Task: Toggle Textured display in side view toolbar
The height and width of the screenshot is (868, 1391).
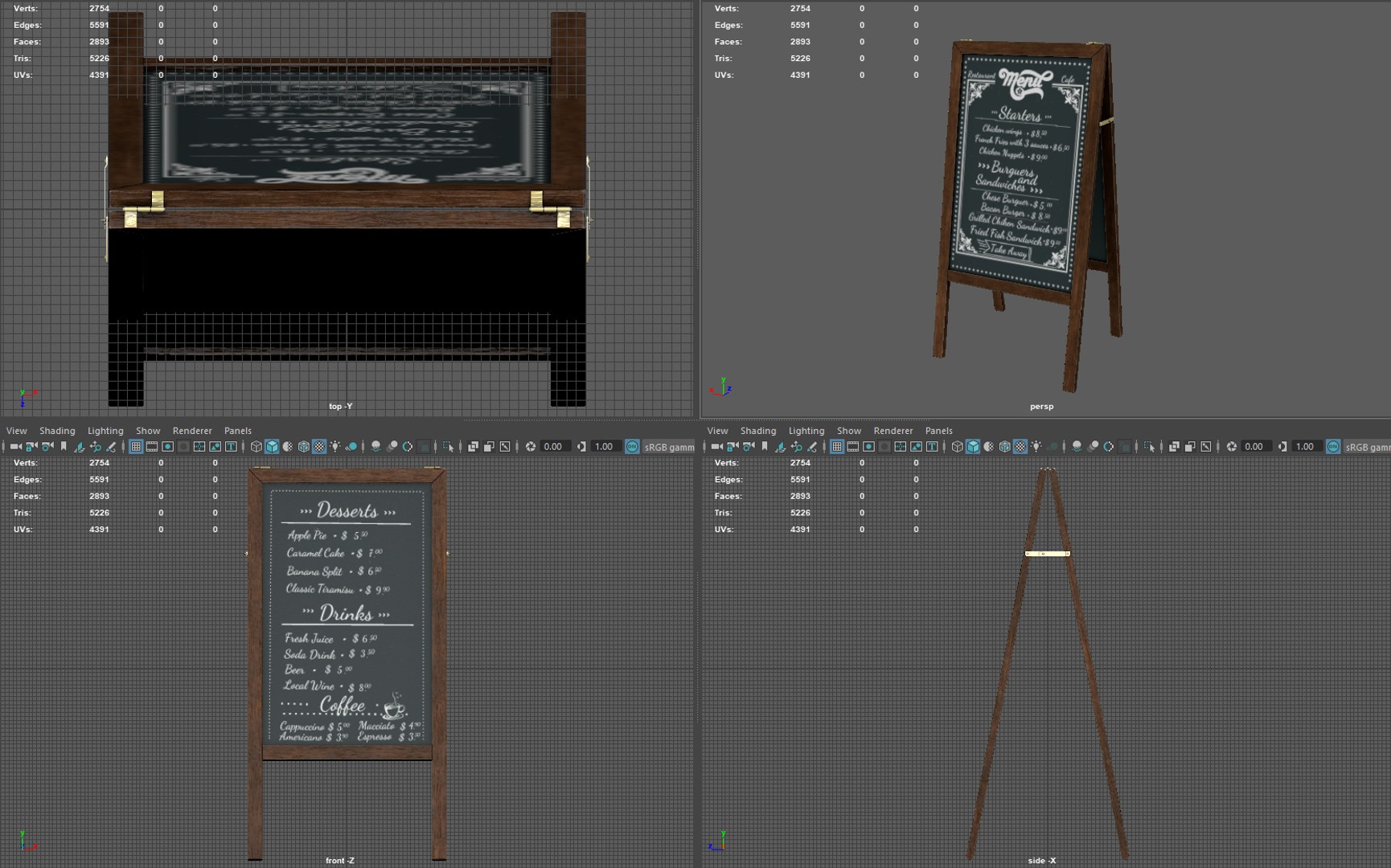Action: coord(1020,447)
